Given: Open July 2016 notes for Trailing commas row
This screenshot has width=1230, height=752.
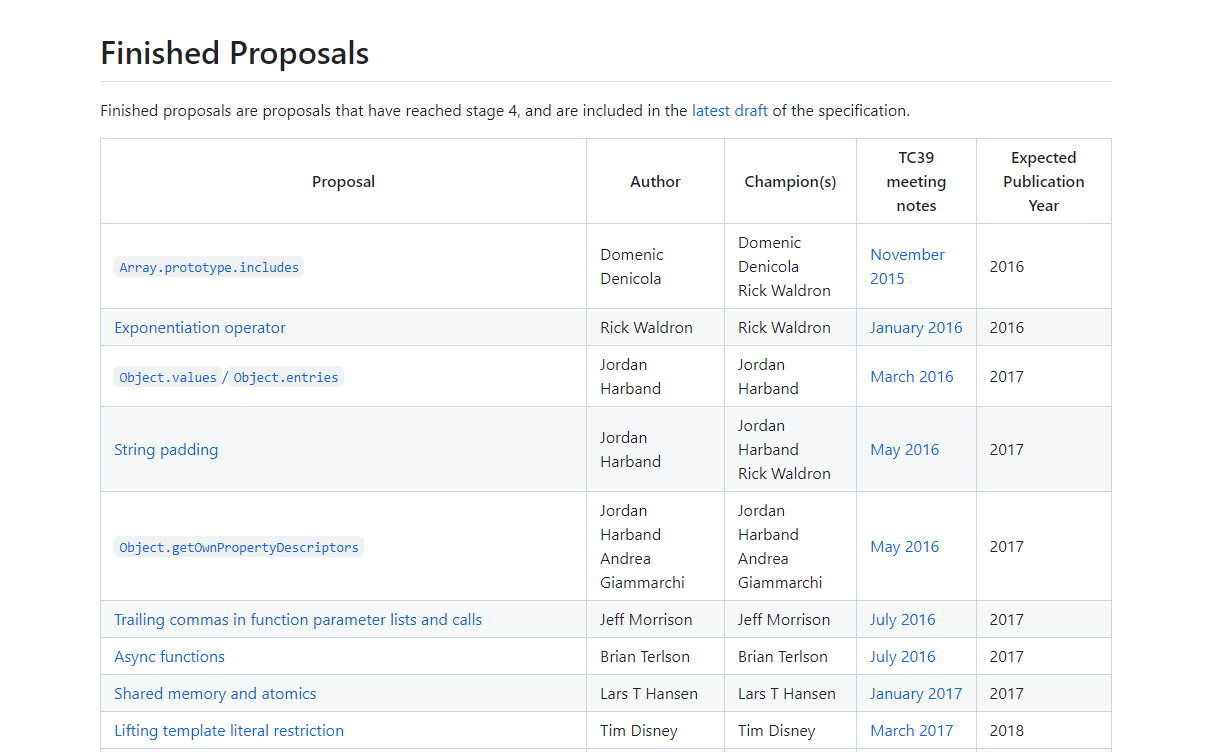Looking at the screenshot, I should tap(902, 620).
